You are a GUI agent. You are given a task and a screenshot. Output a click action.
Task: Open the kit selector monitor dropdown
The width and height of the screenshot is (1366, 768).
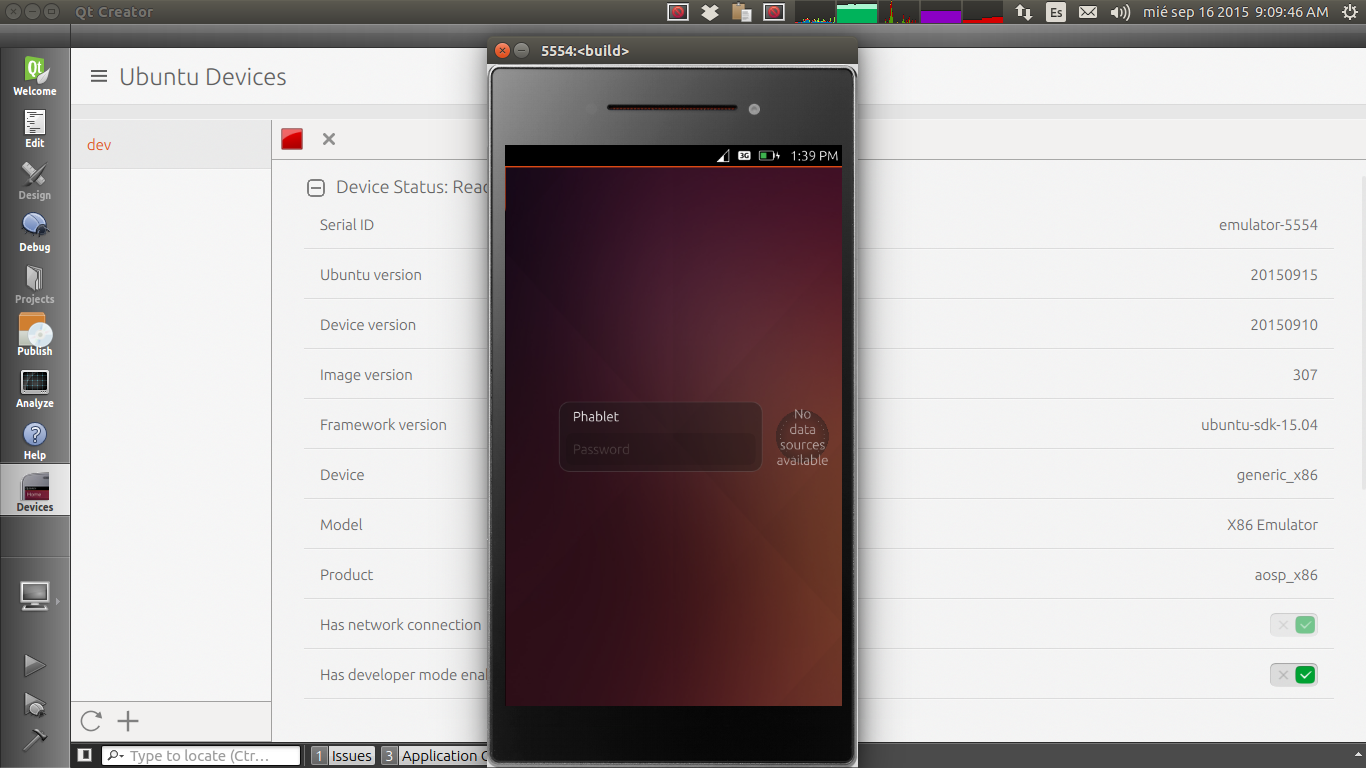coord(35,596)
